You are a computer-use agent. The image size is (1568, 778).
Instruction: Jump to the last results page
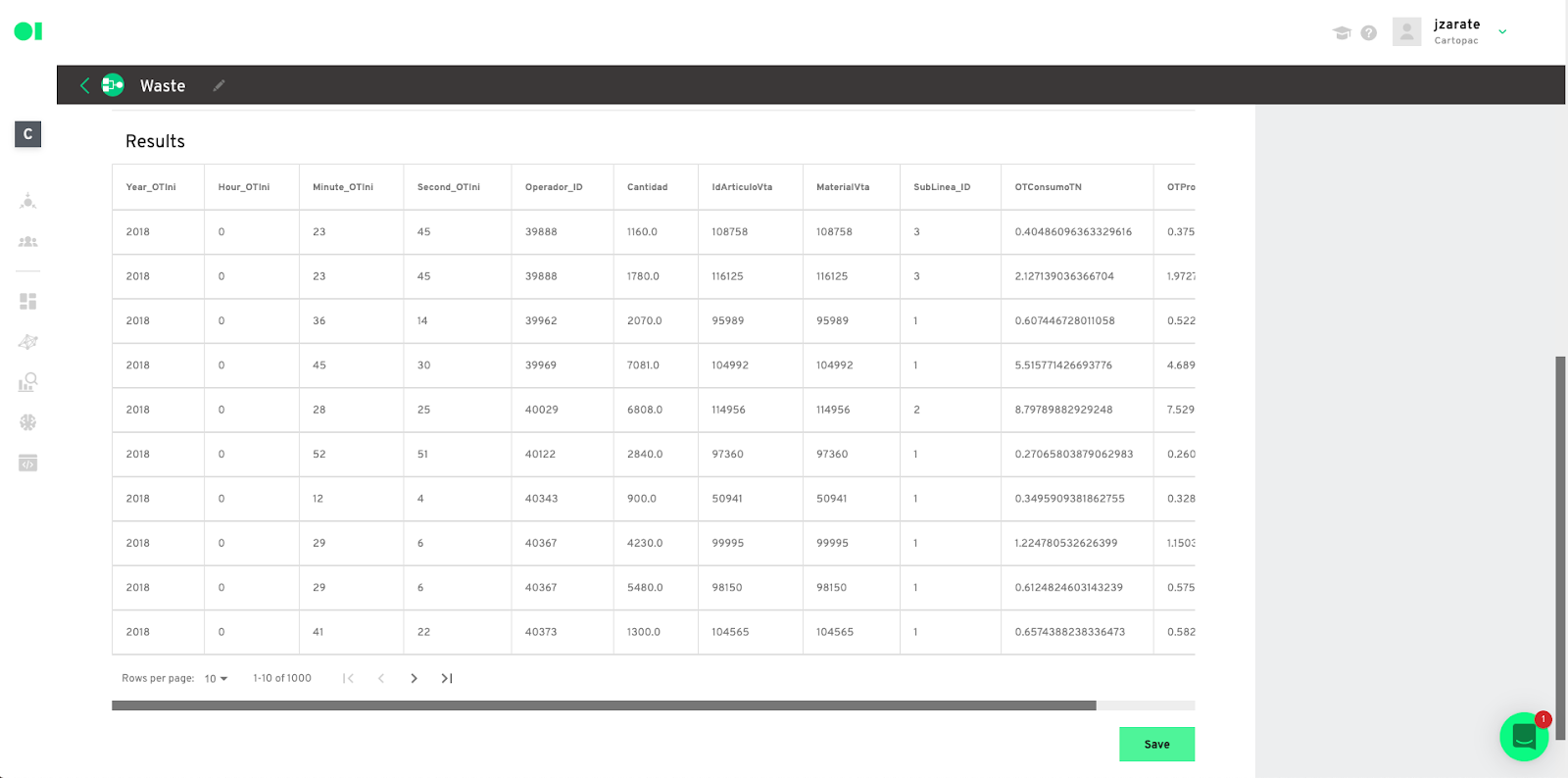447,678
